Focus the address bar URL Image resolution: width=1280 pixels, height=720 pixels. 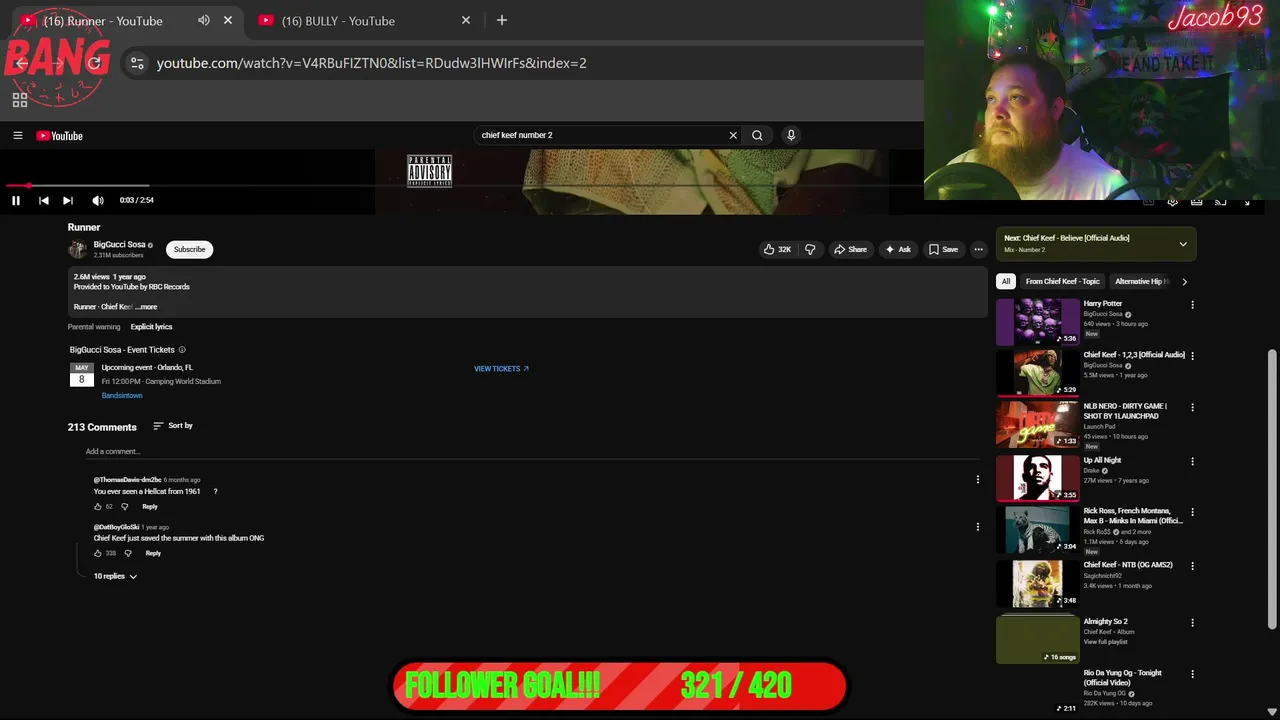click(x=372, y=63)
